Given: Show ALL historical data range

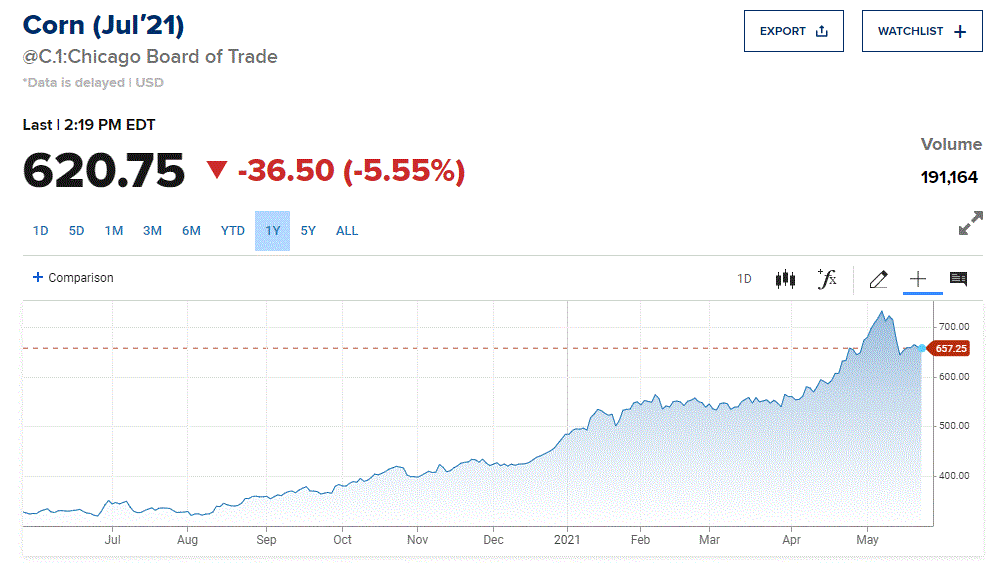Looking at the screenshot, I should (x=347, y=231).
